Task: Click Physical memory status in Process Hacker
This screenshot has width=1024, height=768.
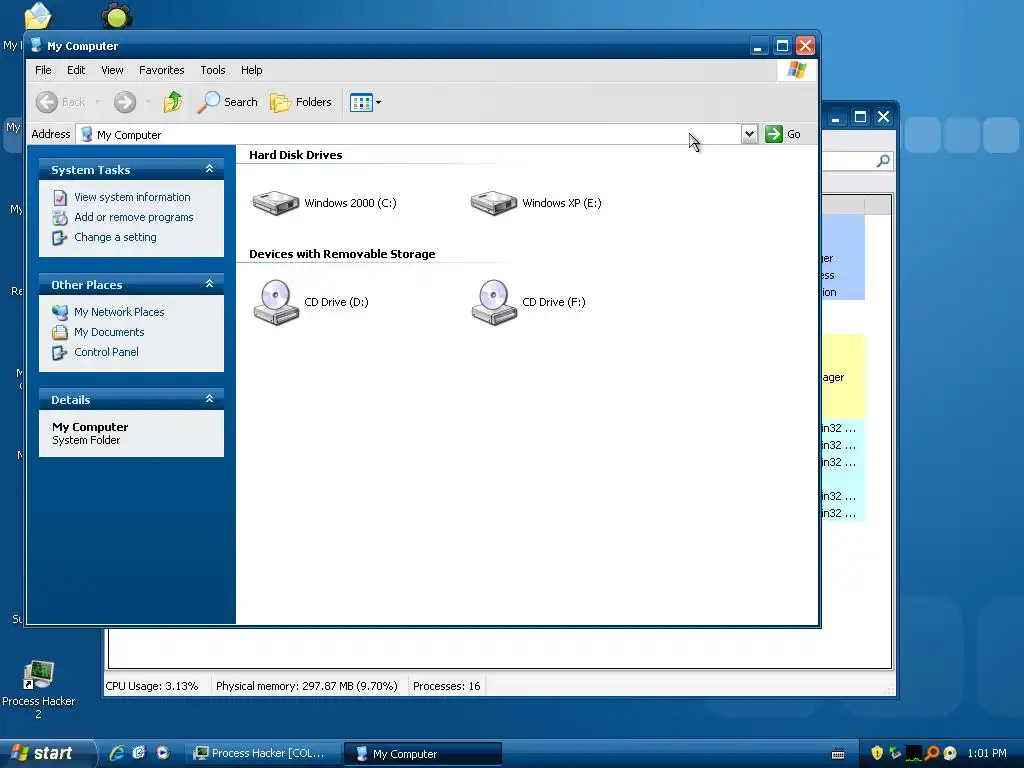Action: (x=306, y=686)
